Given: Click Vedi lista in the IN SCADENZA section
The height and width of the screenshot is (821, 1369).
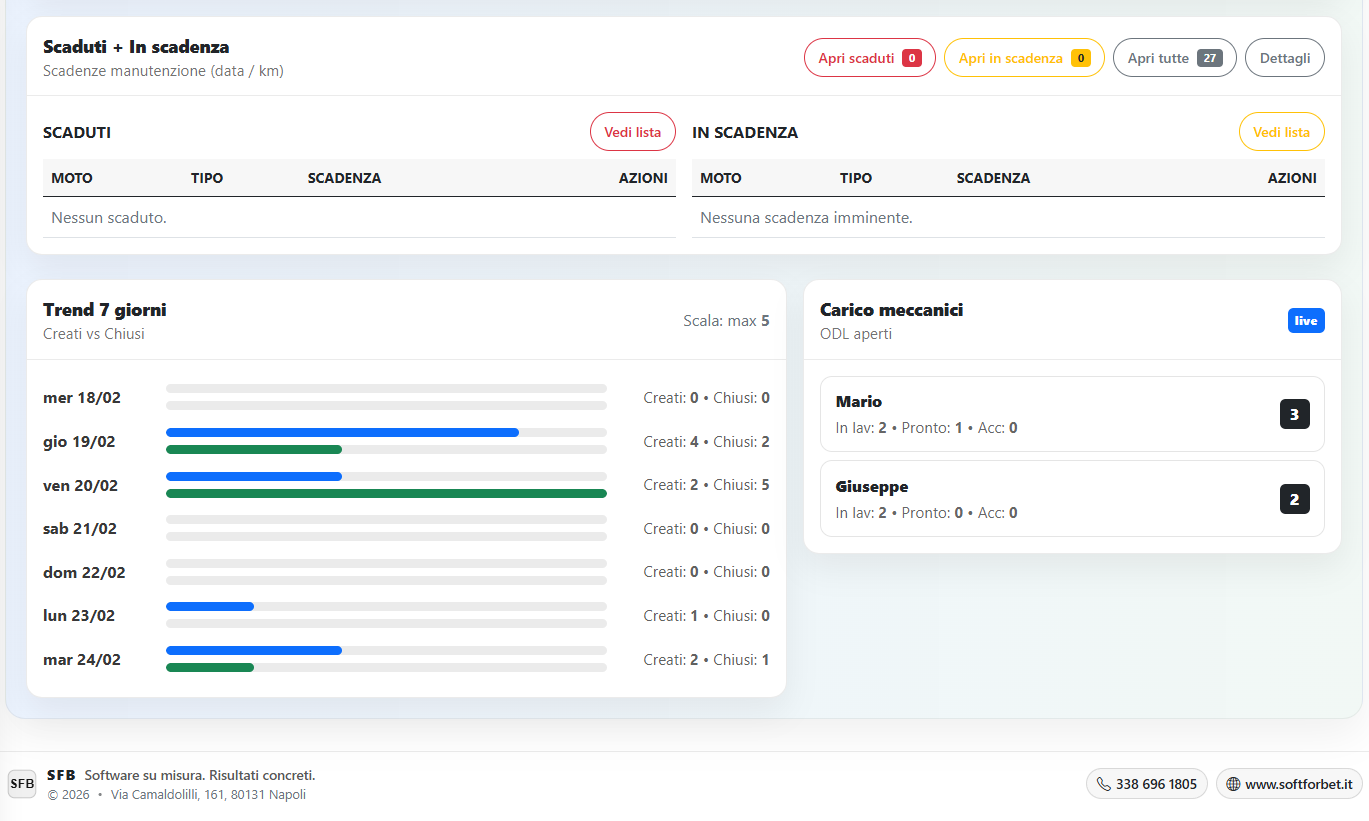Looking at the screenshot, I should (1281, 132).
